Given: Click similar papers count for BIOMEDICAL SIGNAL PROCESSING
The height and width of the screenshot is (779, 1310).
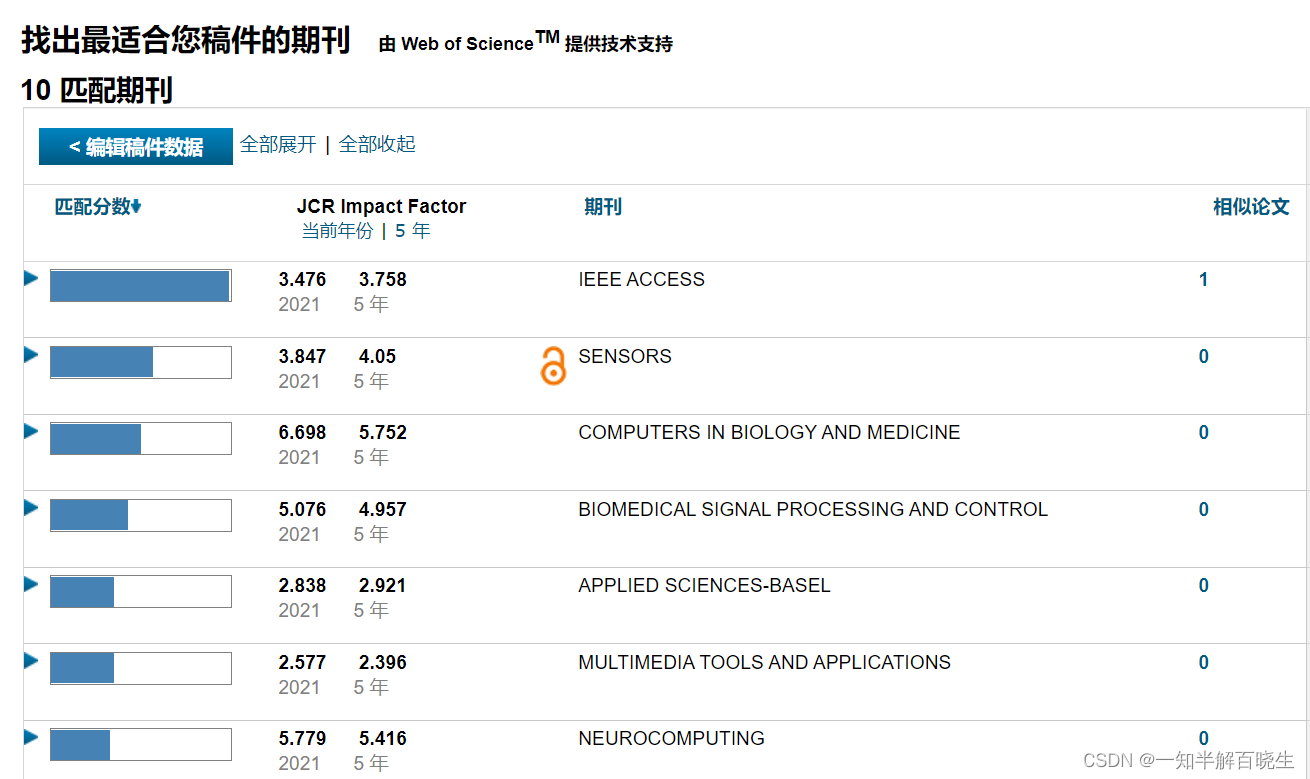Looking at the screenshot, I should pos(1204,510).
